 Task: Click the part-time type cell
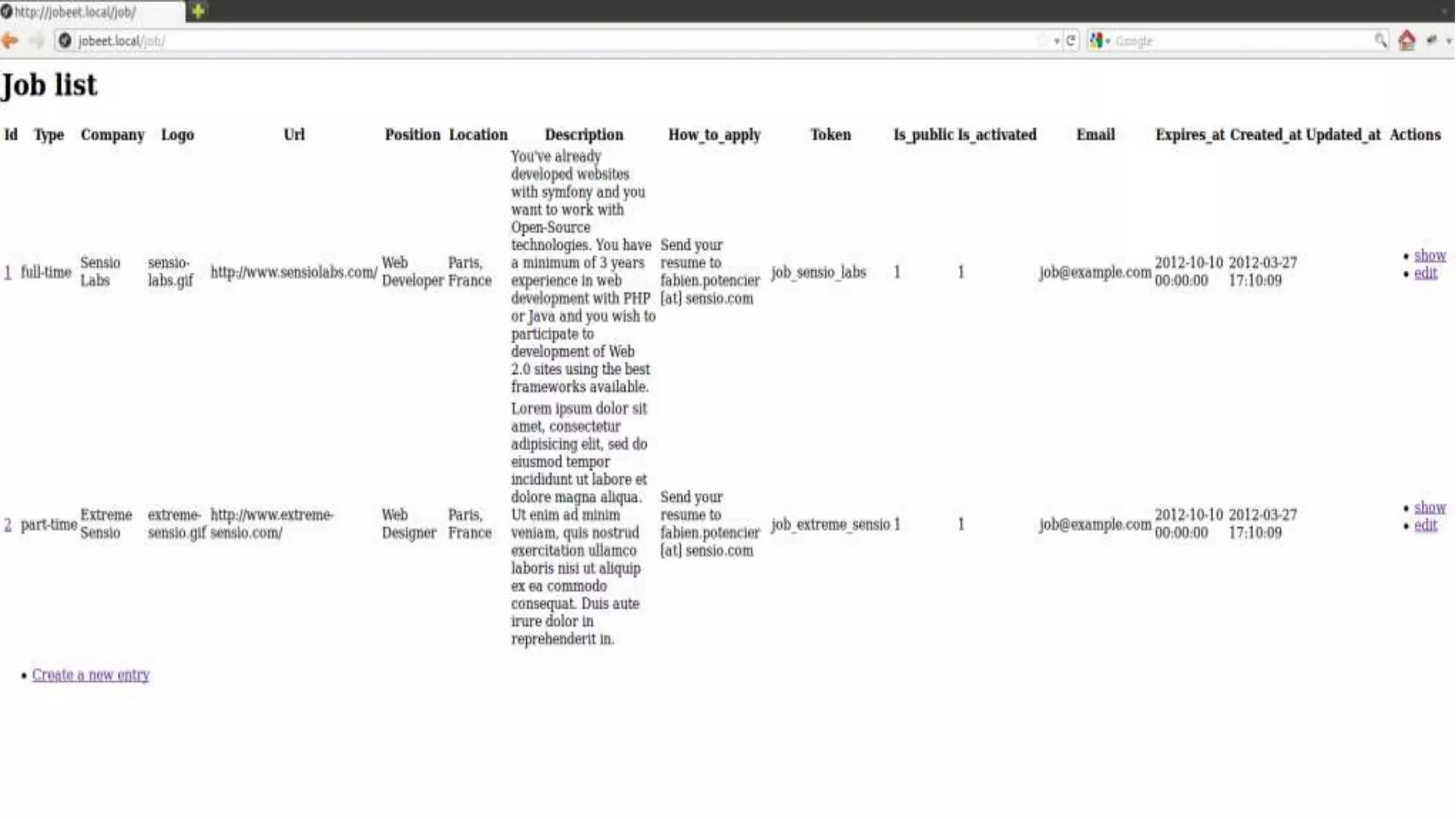pyautogui.click(x=48, y=525)
